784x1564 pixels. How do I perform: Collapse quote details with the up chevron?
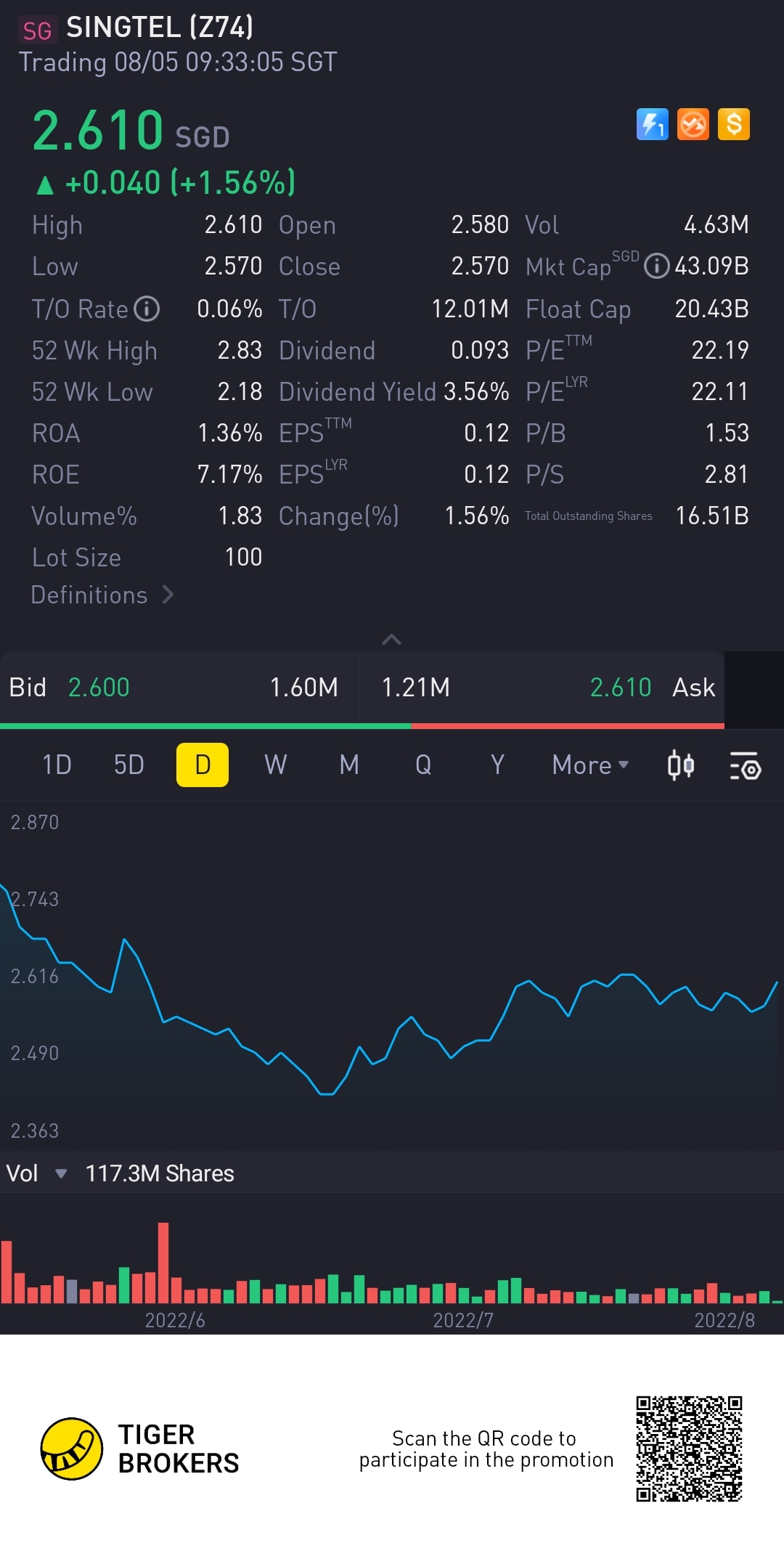pyautogui.click(x=391, y=639)
